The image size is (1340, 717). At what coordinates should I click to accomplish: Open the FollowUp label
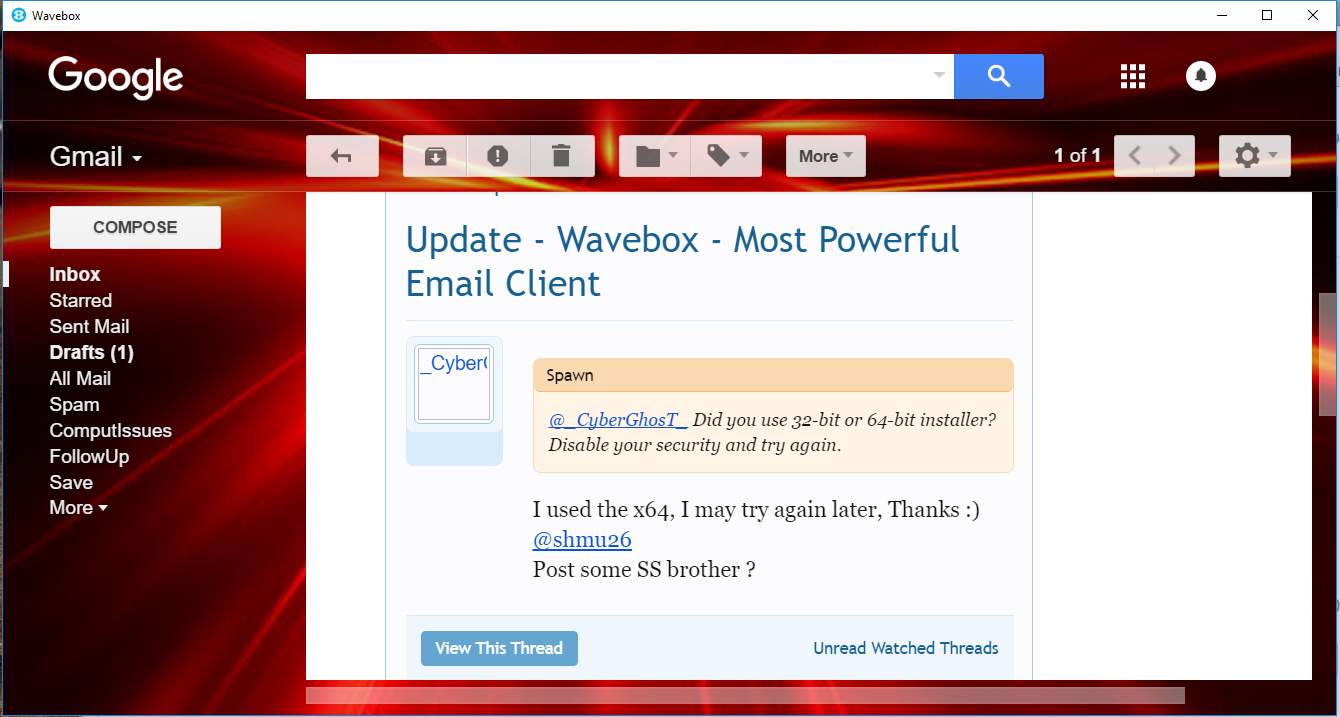click(89, 456)
